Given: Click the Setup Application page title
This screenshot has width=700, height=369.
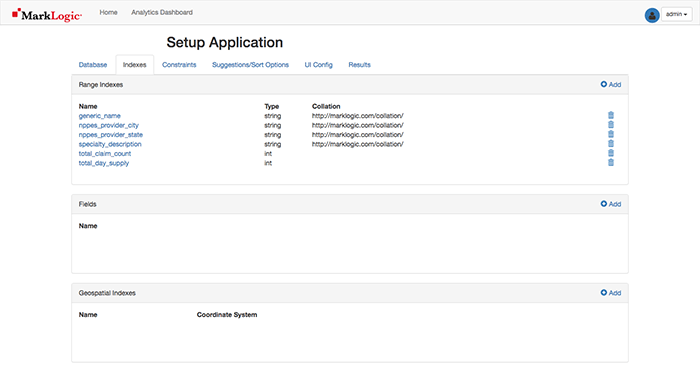Looking at the screenshot, I should pyautogui.click(x=225, y=42).
